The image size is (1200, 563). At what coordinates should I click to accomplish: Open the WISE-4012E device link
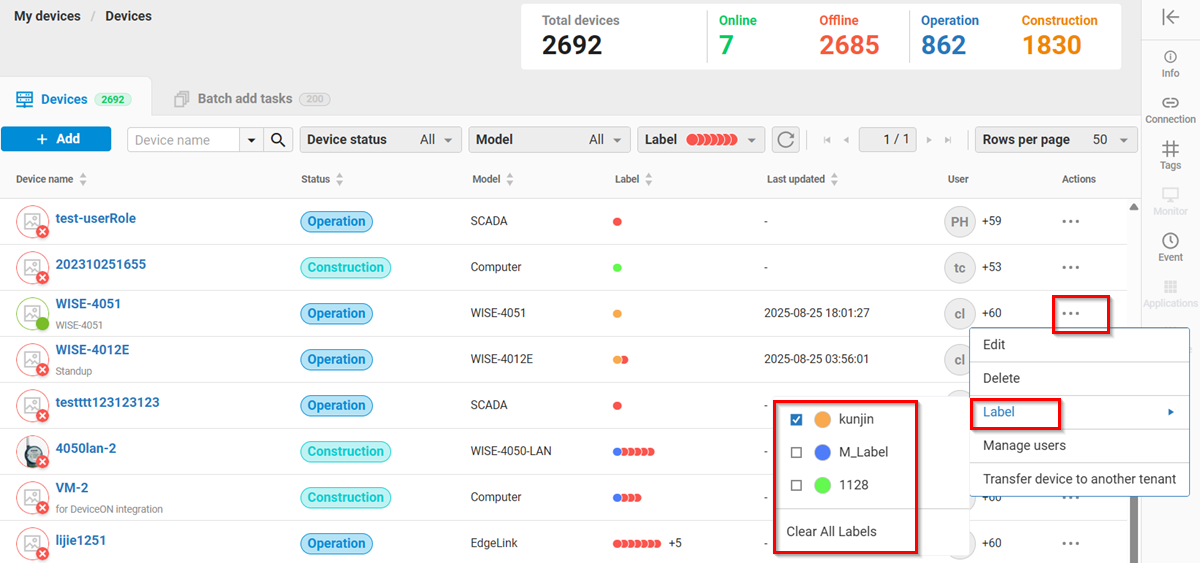[x=92, y=350]
